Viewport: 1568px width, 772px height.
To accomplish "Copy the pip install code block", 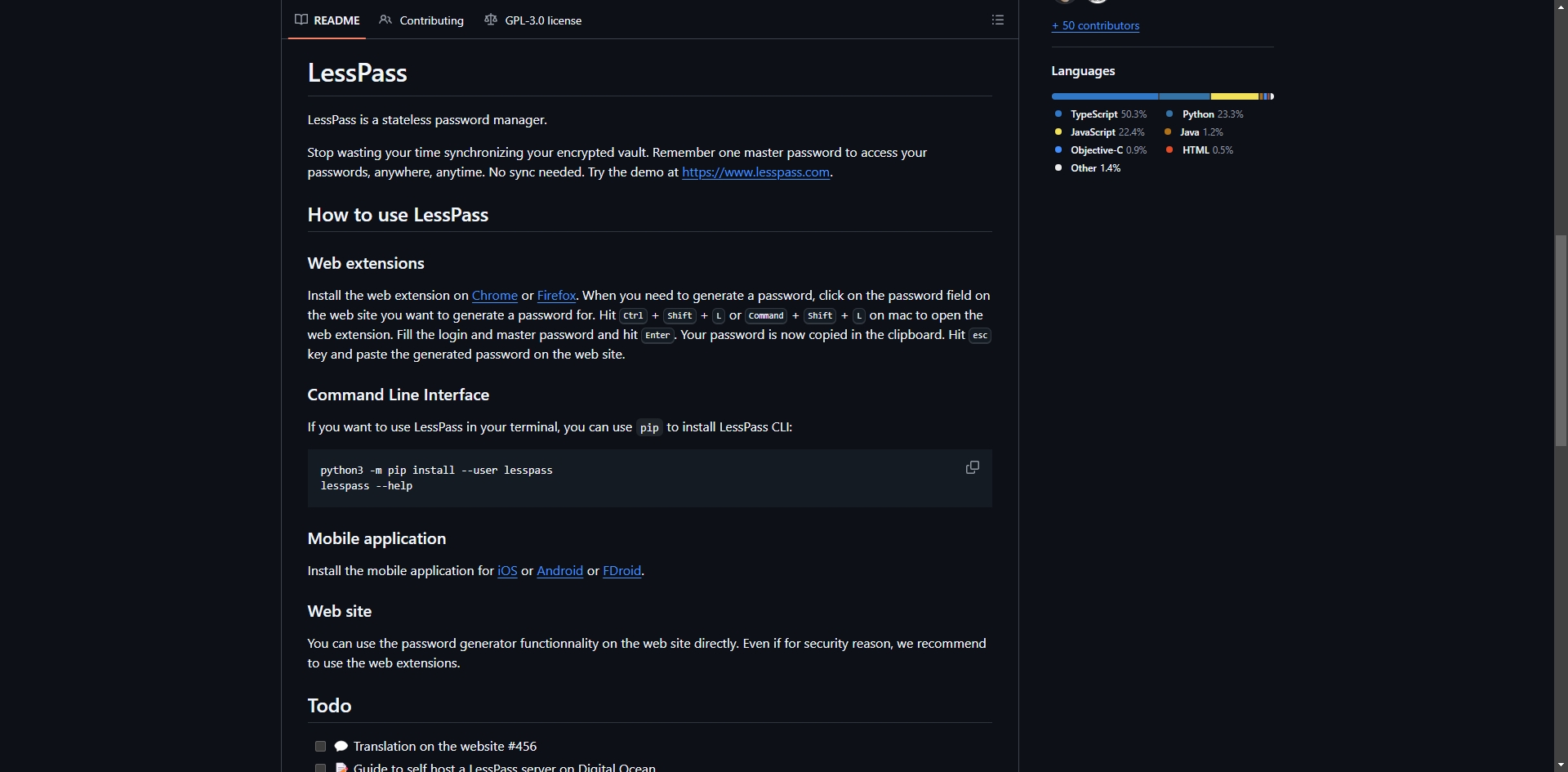I will (973, 467).
